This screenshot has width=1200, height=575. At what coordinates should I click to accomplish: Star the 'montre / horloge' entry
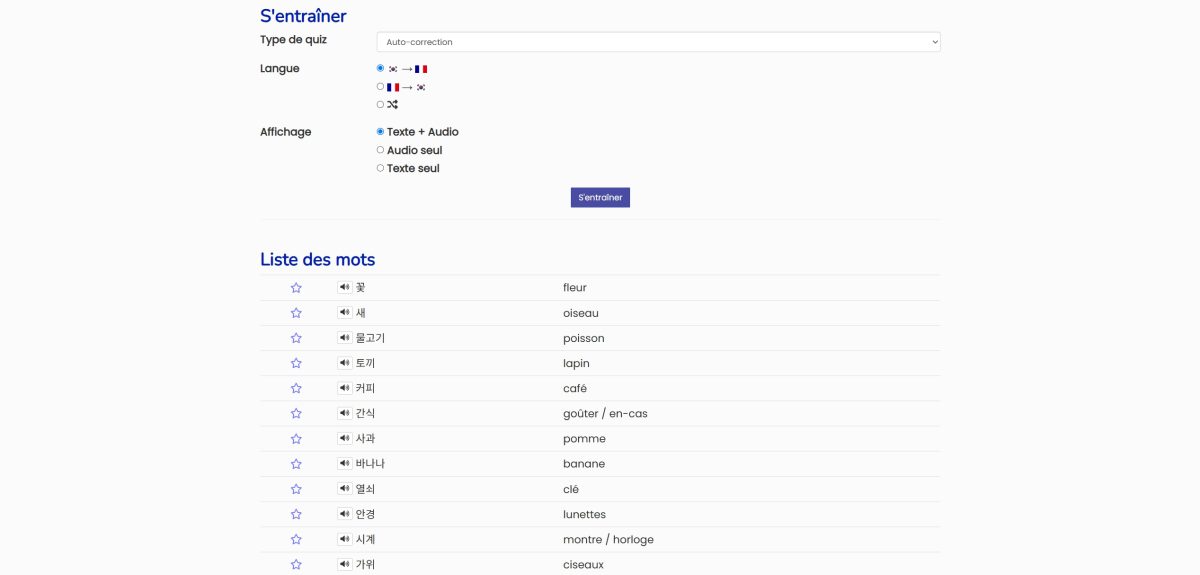[296, 539]
